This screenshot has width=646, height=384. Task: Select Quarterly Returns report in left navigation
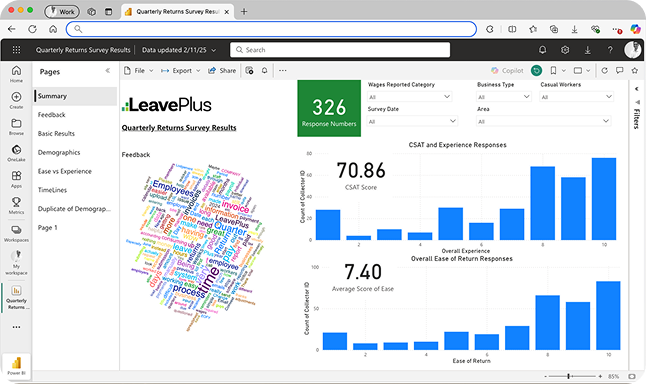pos(16,297)
